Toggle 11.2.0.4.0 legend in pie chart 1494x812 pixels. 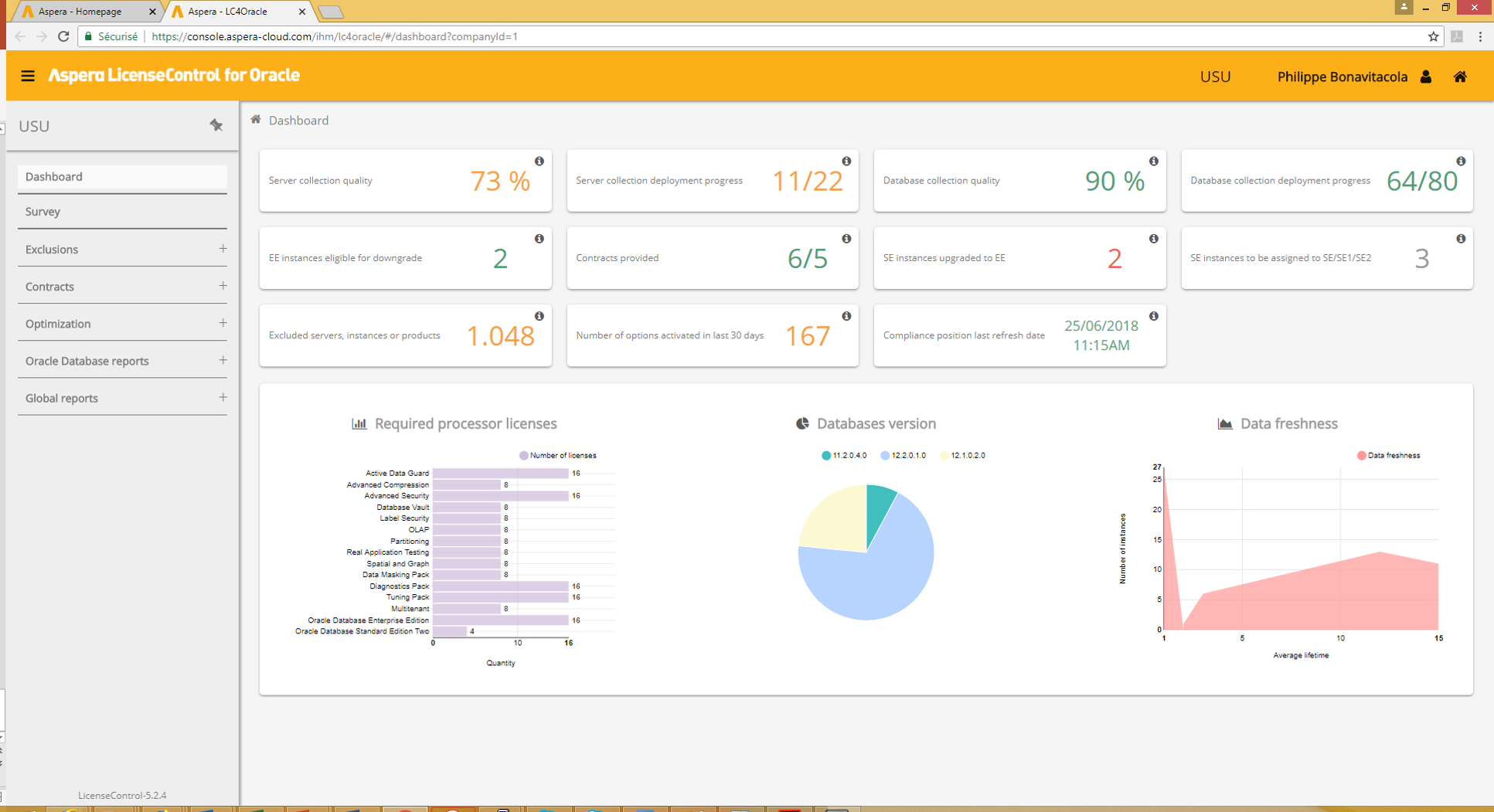tap(844, 456)
